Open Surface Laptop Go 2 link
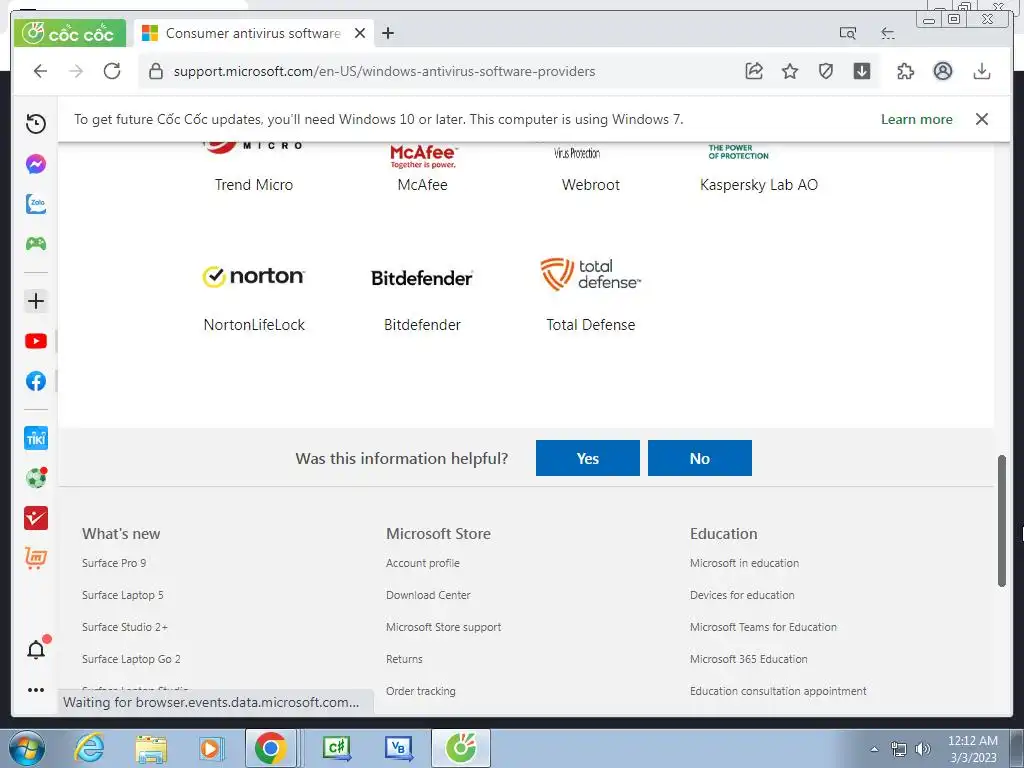 [x=131, y=659]
